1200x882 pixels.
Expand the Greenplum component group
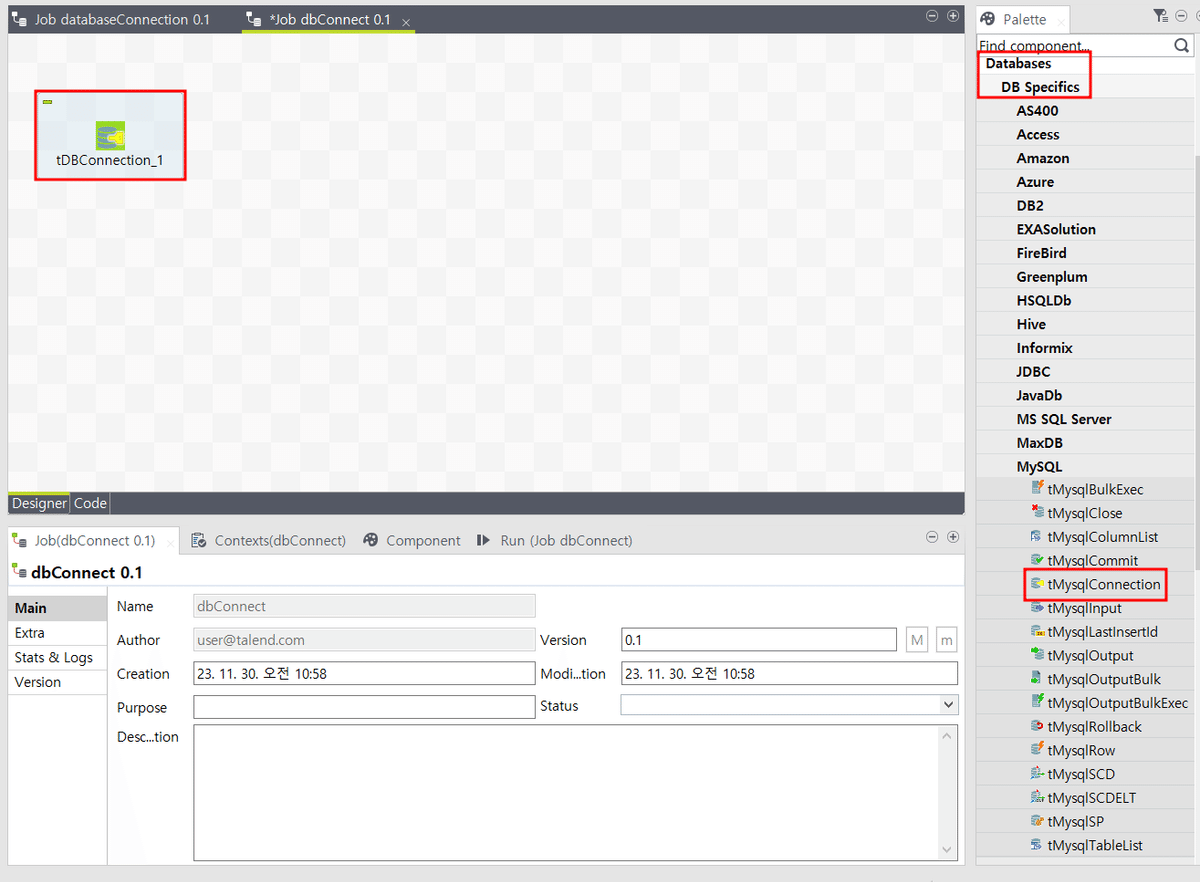pyautogui.click(x=1052, y=277)
